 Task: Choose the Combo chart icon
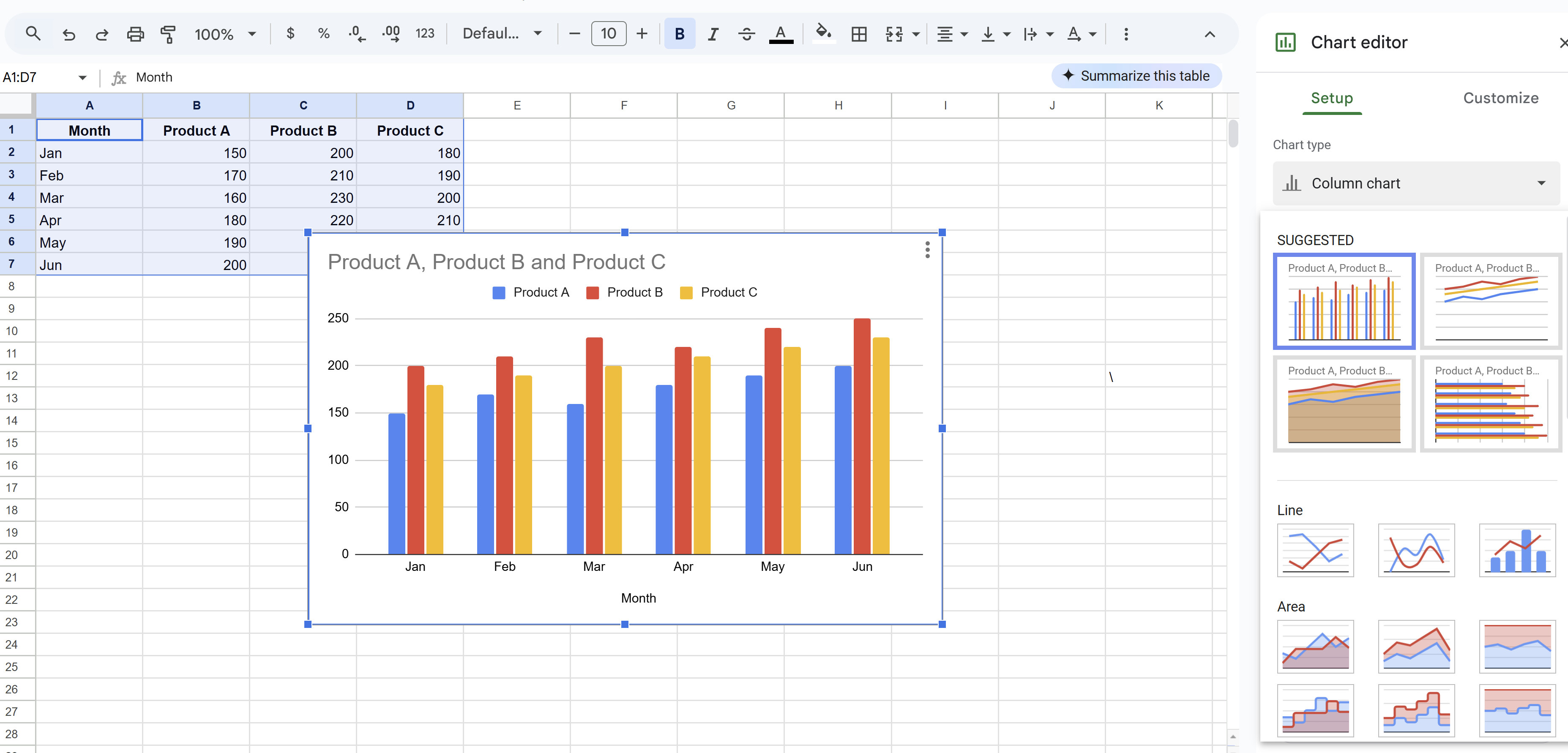click(x=1517, y=550)
